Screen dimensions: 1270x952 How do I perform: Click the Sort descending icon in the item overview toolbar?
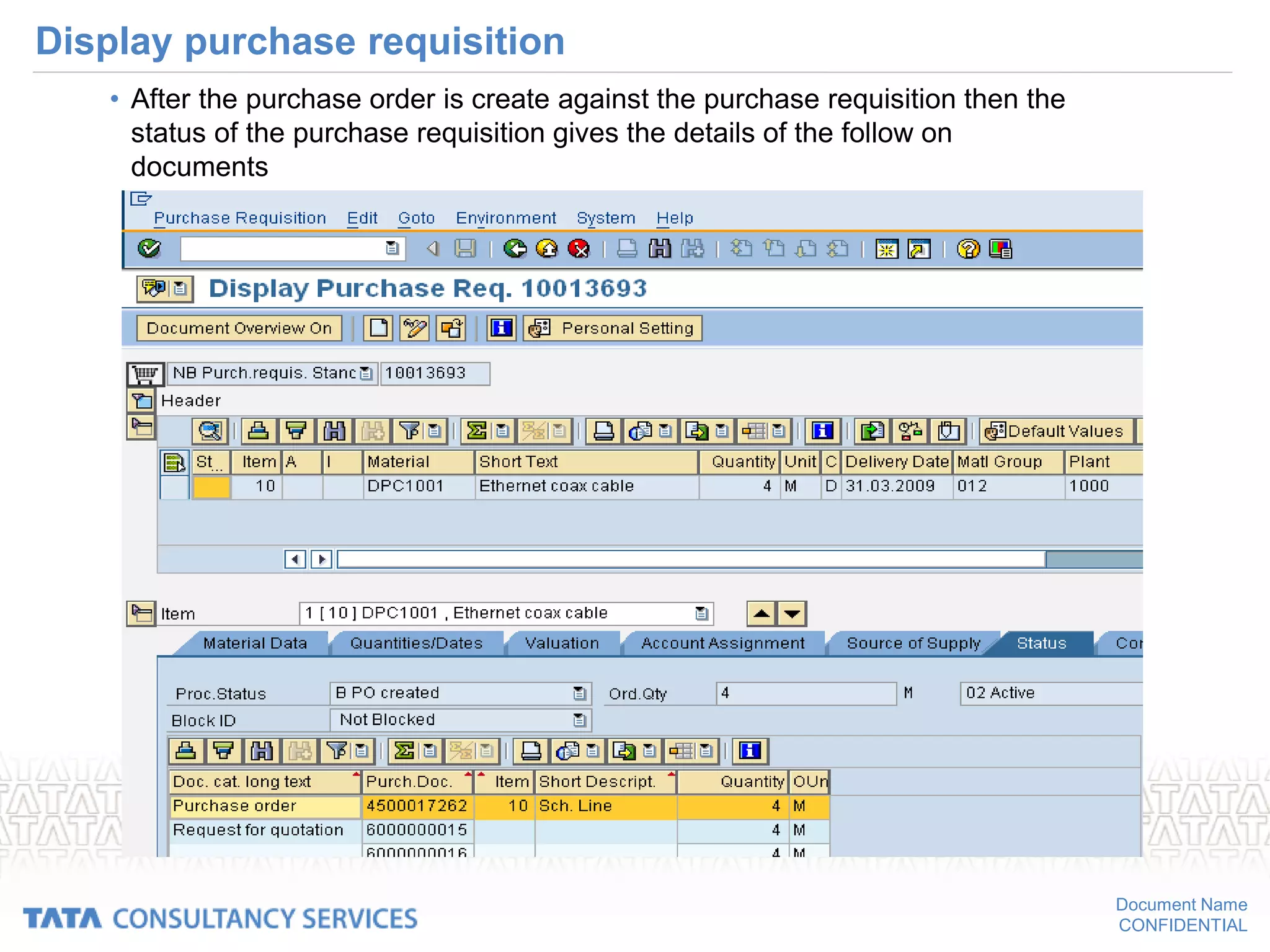[296, 431]
